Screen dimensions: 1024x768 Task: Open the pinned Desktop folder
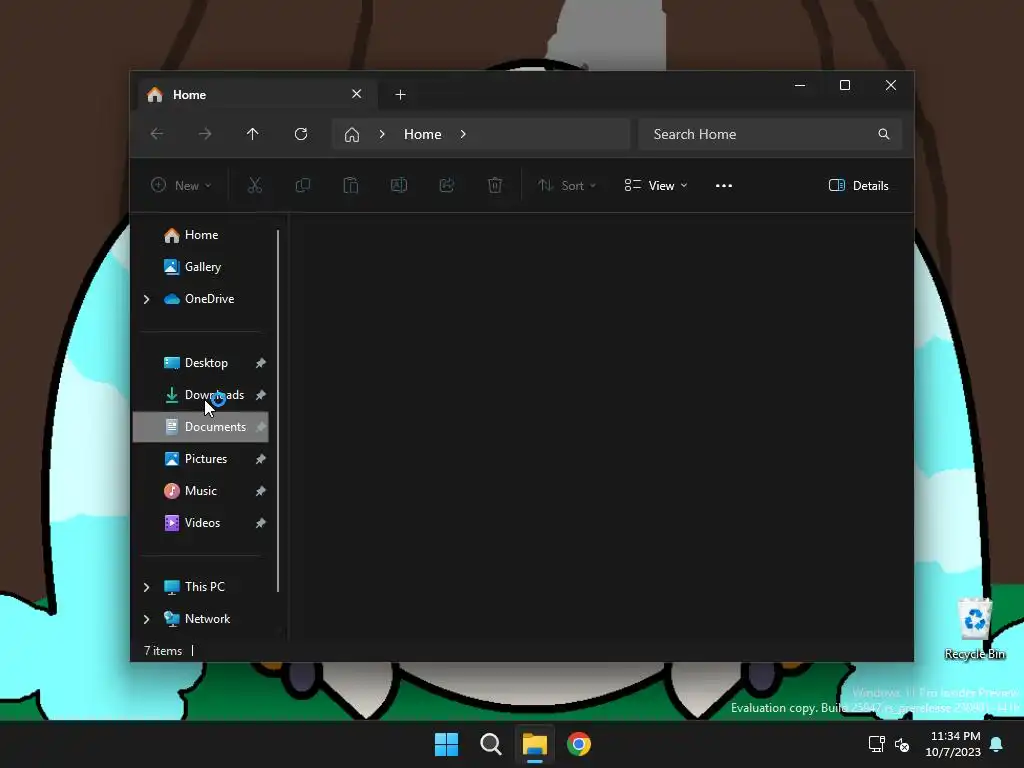tap(201, 362)
